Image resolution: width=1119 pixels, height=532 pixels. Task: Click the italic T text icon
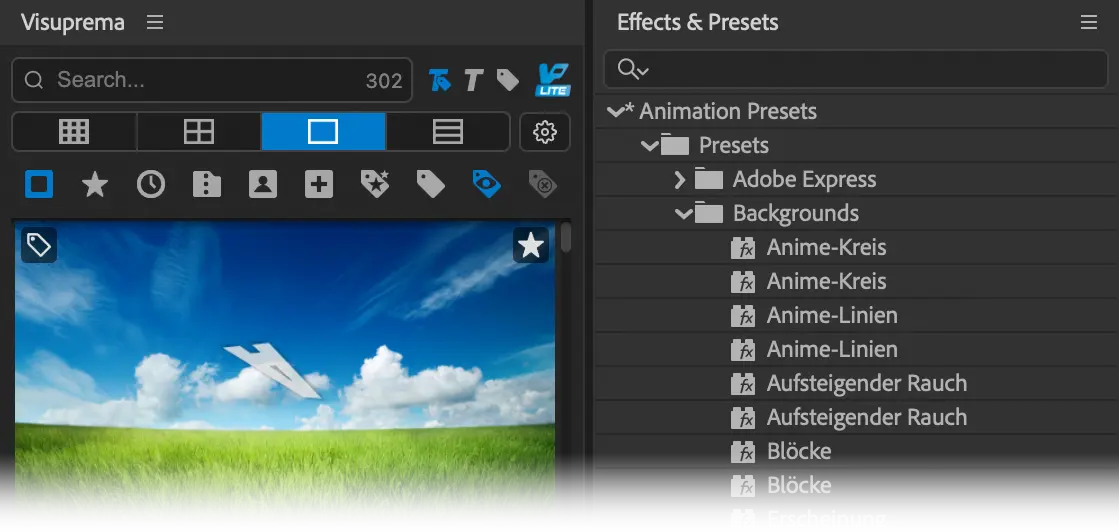point(474,81)
